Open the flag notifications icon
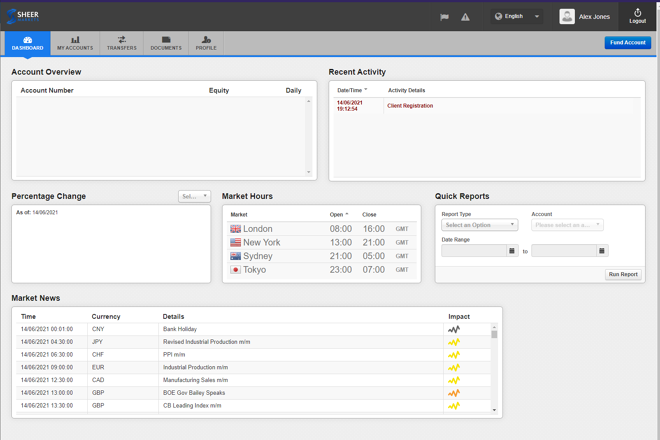 [x=444, y=17]
